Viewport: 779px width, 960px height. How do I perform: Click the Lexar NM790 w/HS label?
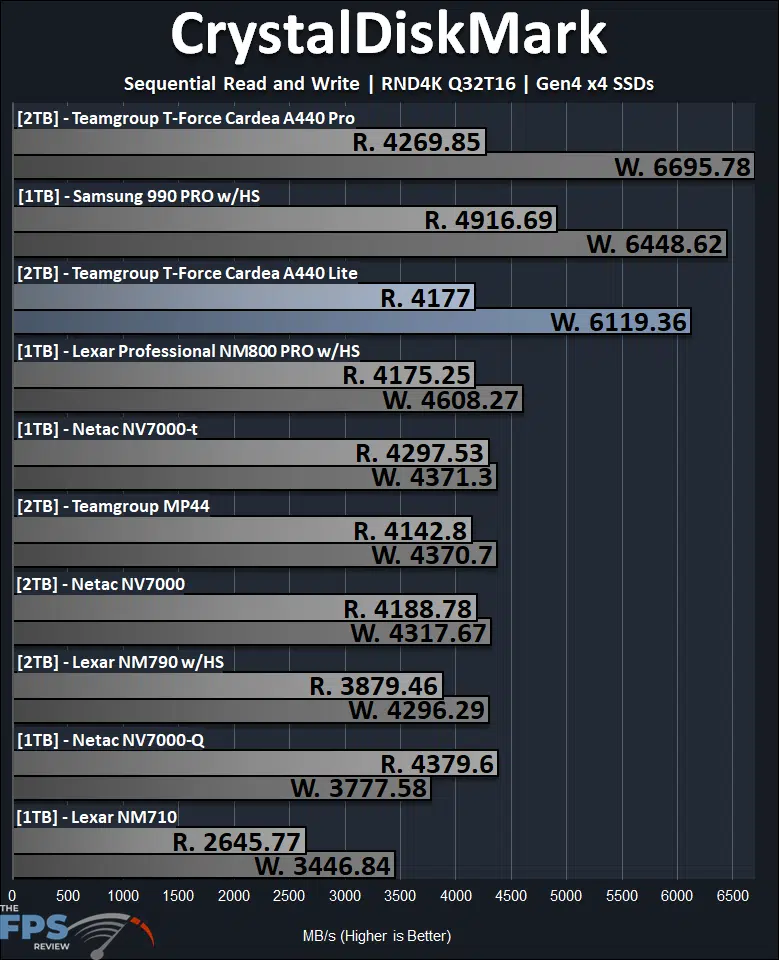[x=120, y=662]
